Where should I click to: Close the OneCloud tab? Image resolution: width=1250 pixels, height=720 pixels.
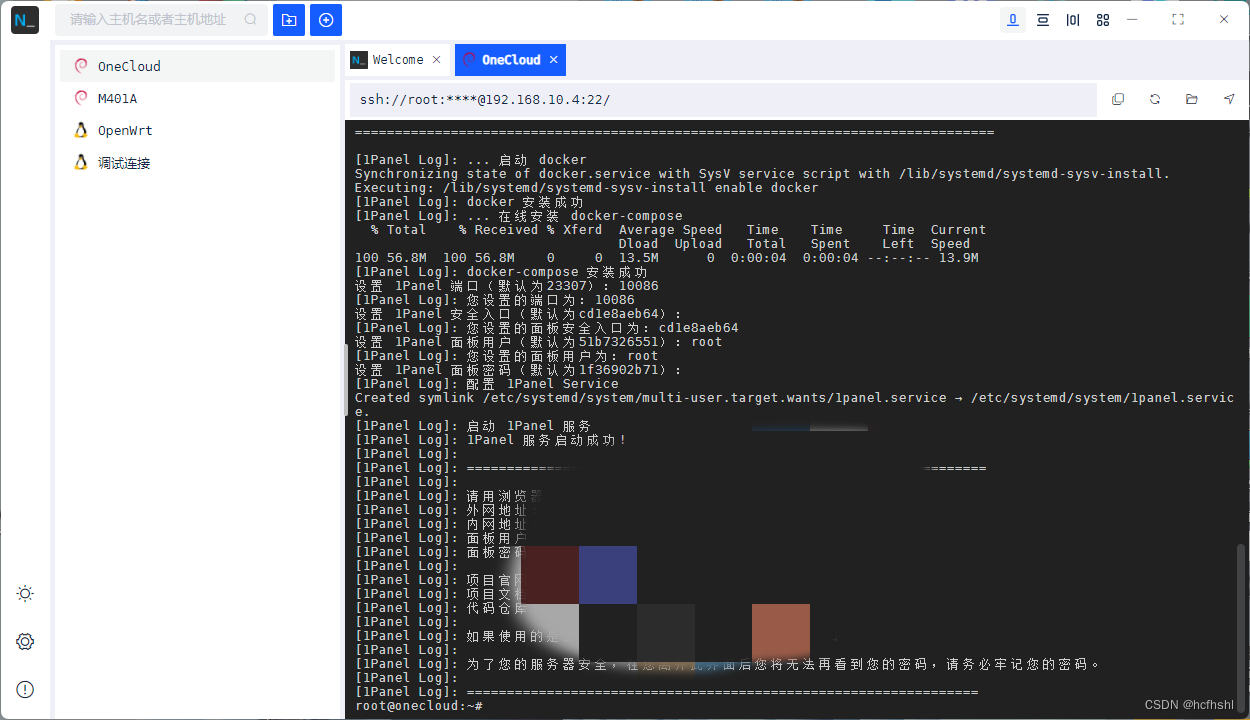pyautogui.click(x=553, y=60)
